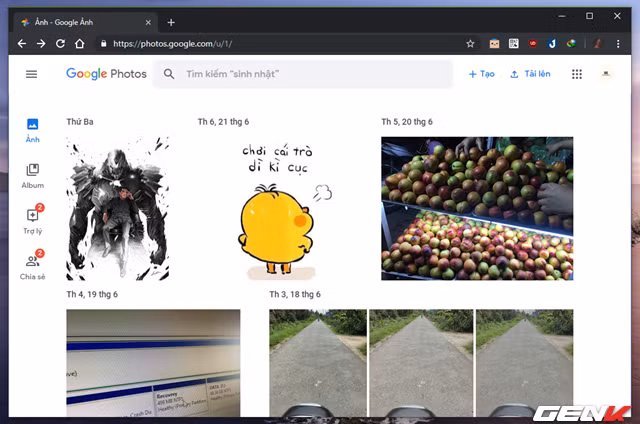Go back with the browser back arrow
Screen dimensions: 640x424
22,44
